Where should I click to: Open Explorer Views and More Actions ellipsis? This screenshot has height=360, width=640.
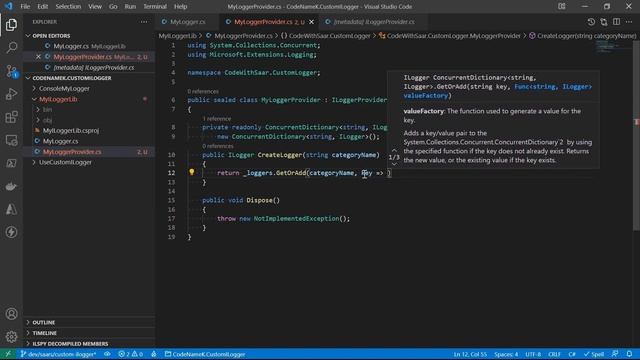coord(144,22)
